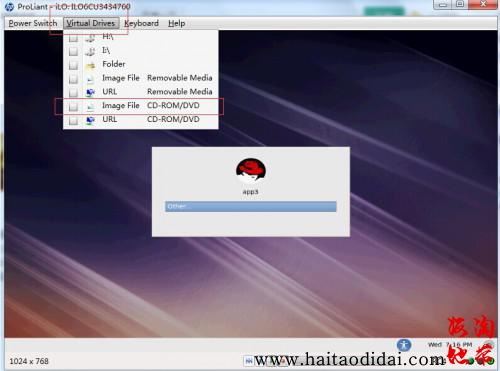Tick the H:\ drive checkbox
The width and height of the screenshot is (500, 371).
point(73,38)
